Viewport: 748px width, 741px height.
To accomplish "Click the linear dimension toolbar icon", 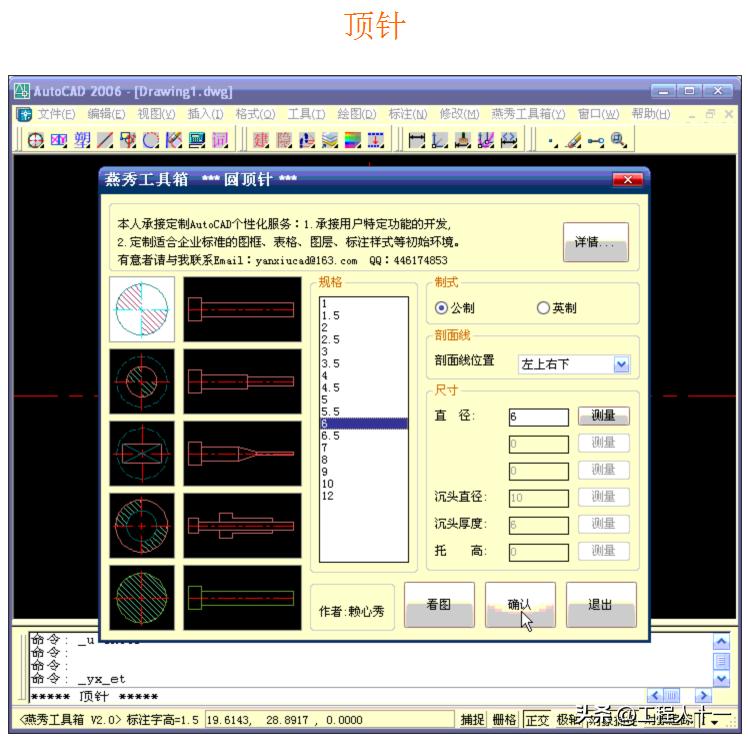I will [416, 140].
